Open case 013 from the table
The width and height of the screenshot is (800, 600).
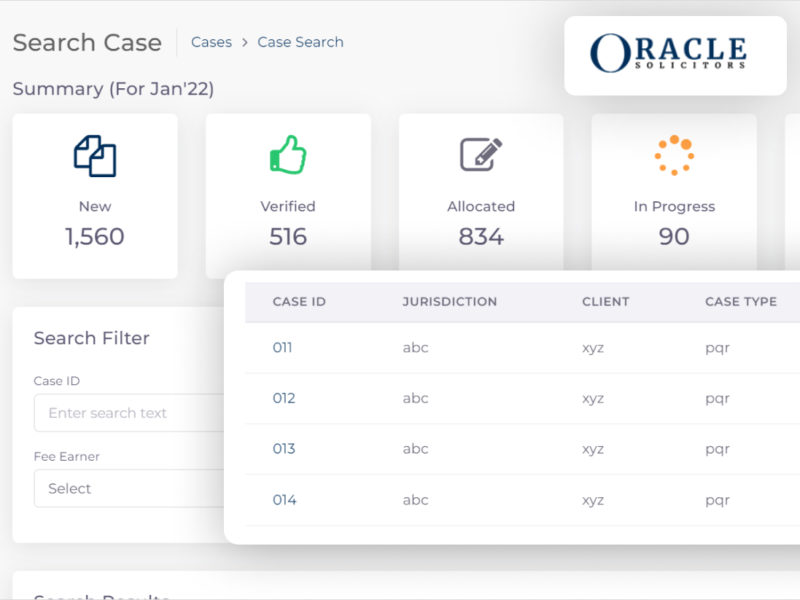(x=283, y=449)
